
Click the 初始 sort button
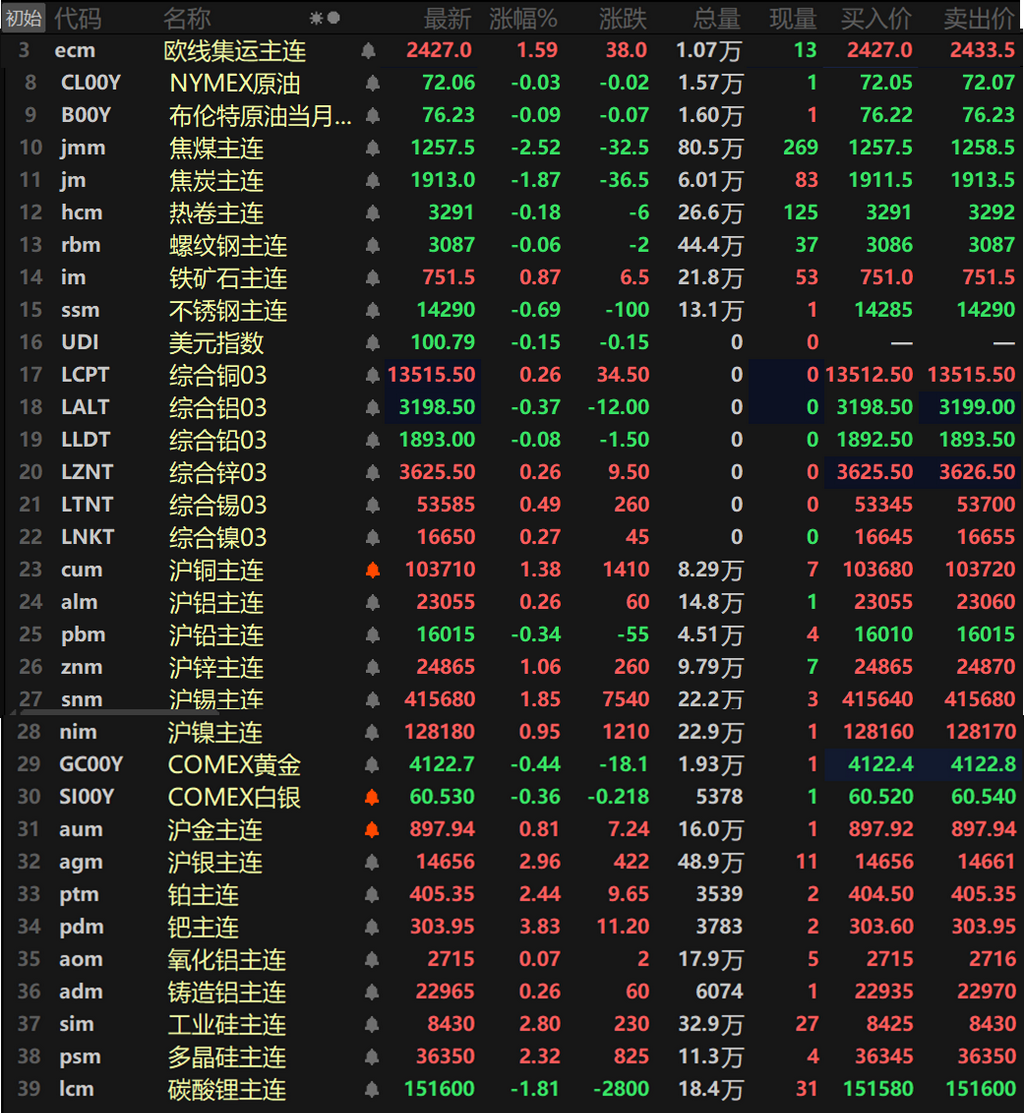point(23,18)
